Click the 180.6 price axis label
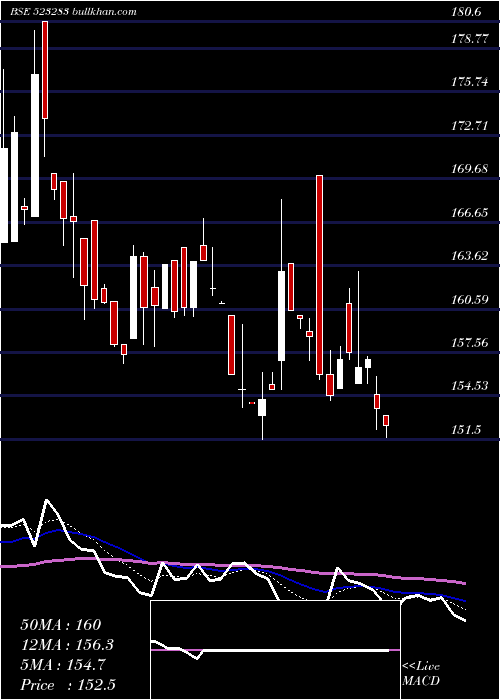This screenshot has width=500, height=700. (467, 12)
